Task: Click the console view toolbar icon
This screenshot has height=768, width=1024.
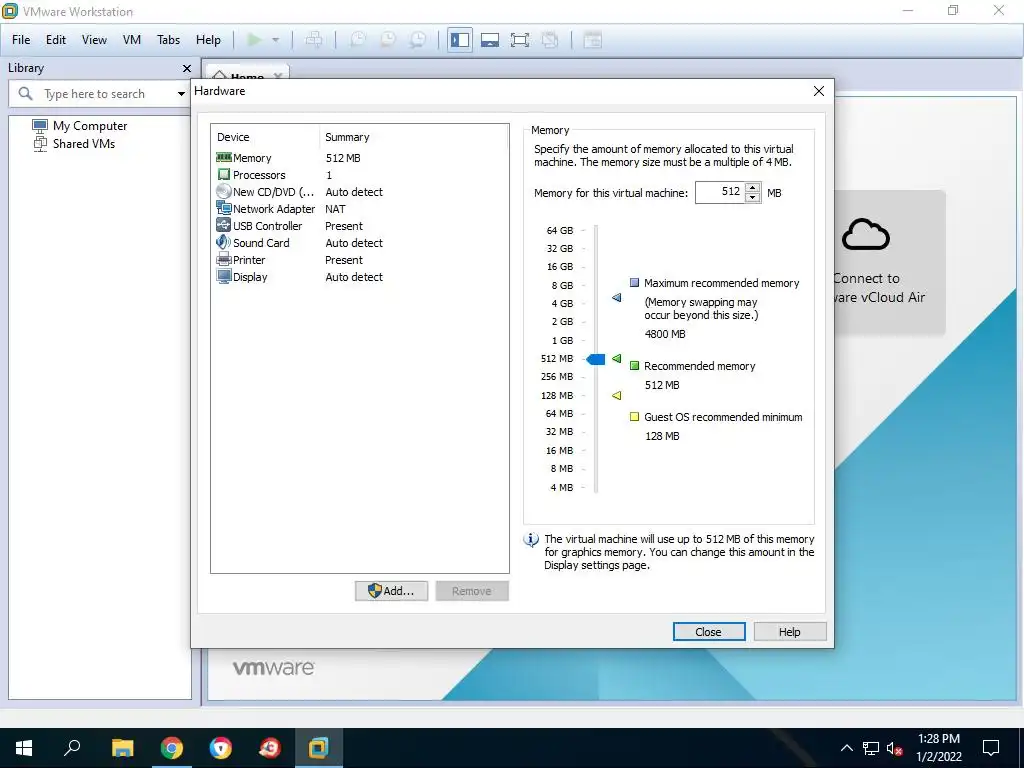Action: [x=592, y=40]
